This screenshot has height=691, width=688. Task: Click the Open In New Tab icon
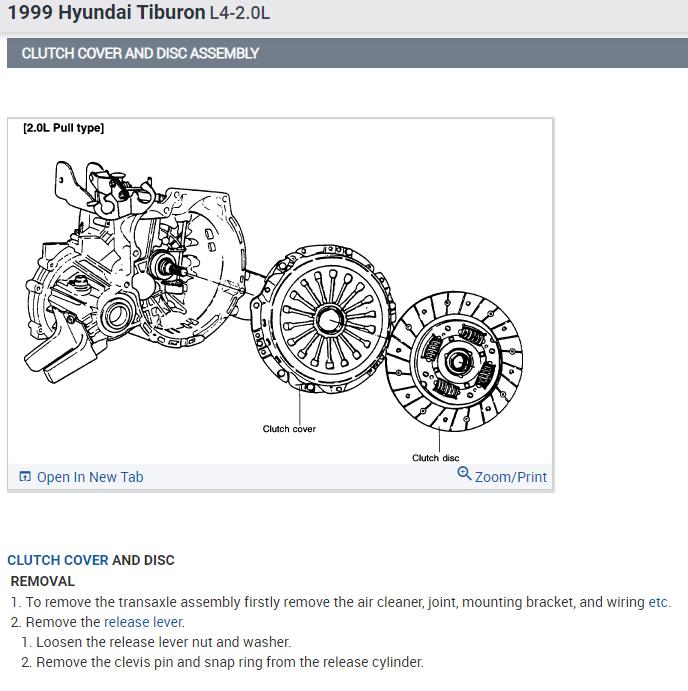(x=25, y=476)
